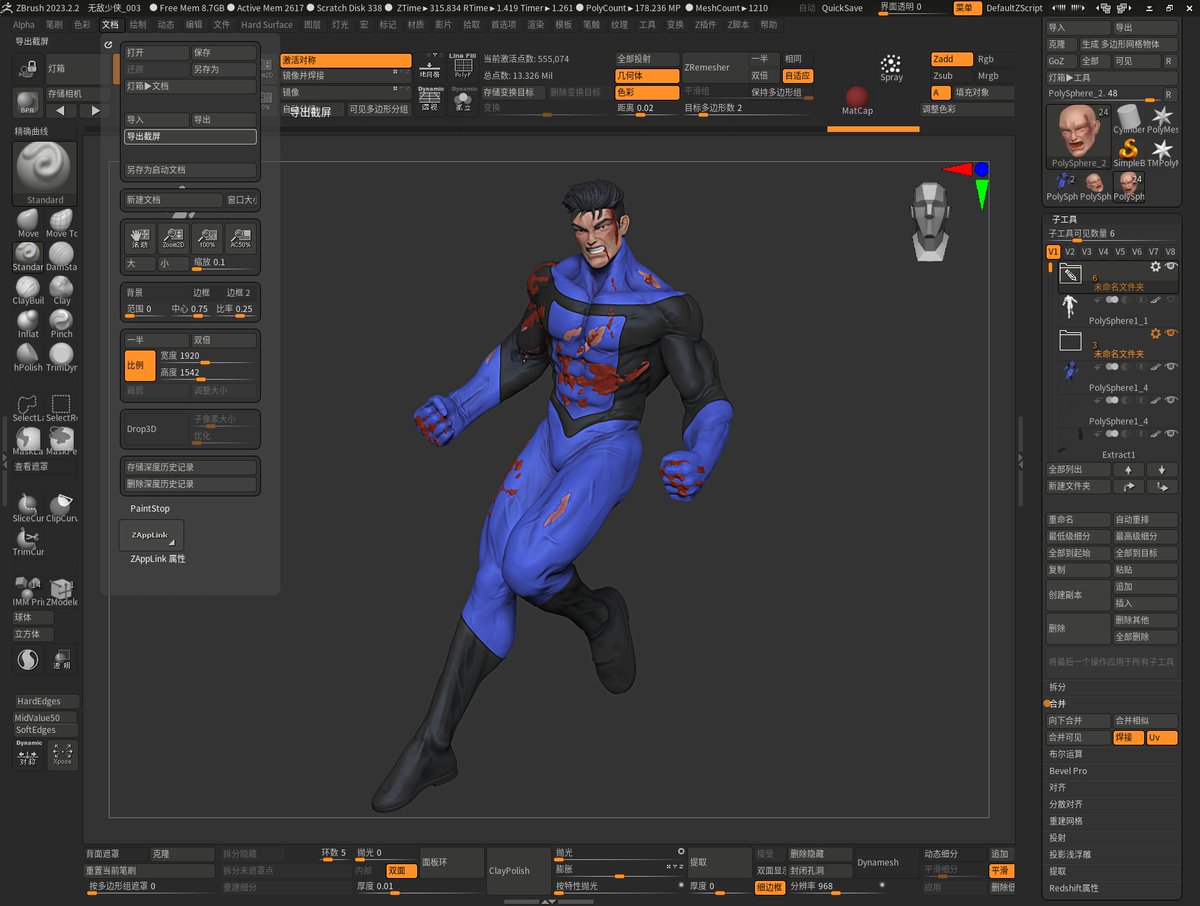
Task: Open the Hard Surface menu
Action: [x=267, y=24]
